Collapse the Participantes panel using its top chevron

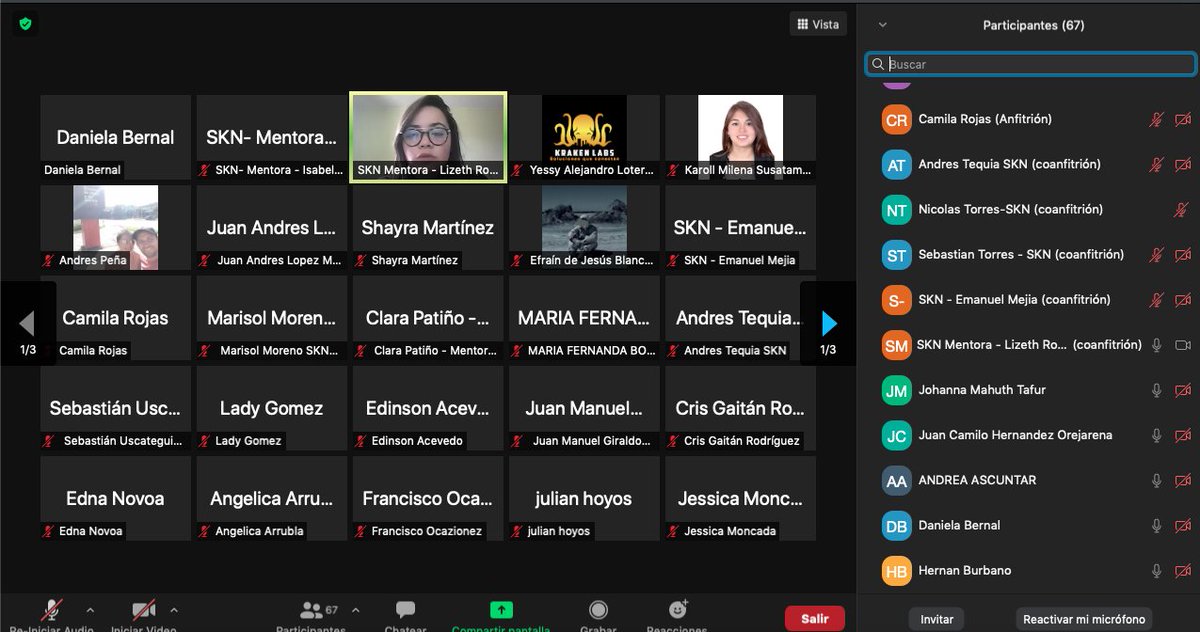[x=882, y=24]
